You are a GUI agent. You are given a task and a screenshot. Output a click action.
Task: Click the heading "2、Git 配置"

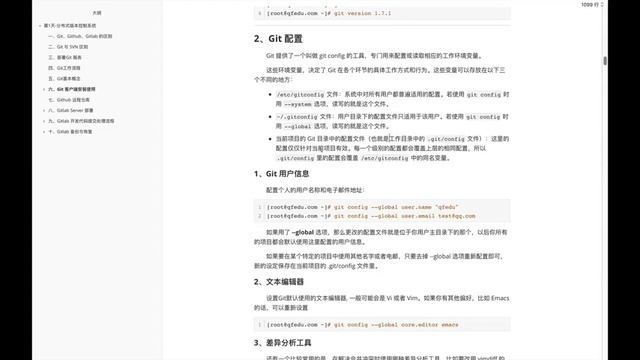click(x=278, y=39)
